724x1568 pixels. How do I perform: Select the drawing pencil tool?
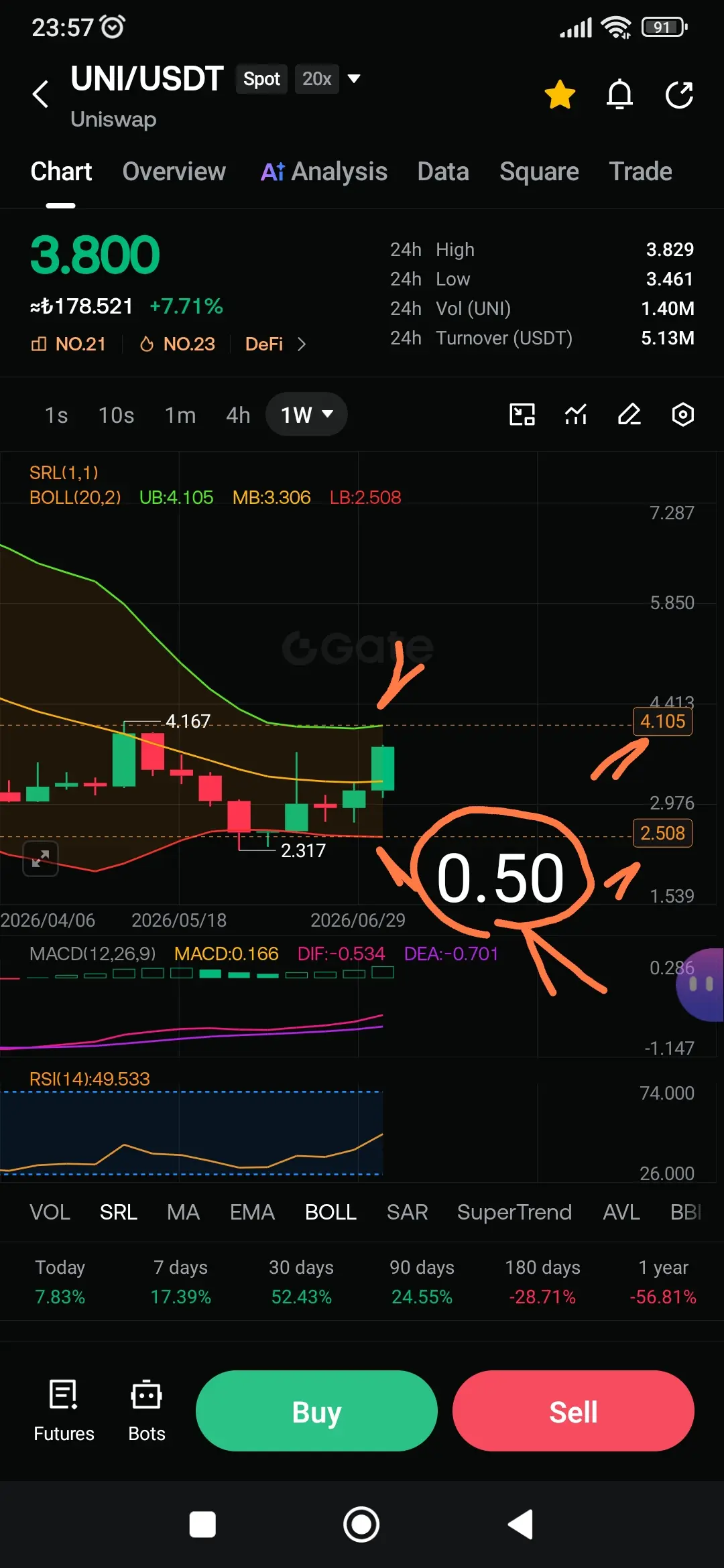click(x=629, y=415)
